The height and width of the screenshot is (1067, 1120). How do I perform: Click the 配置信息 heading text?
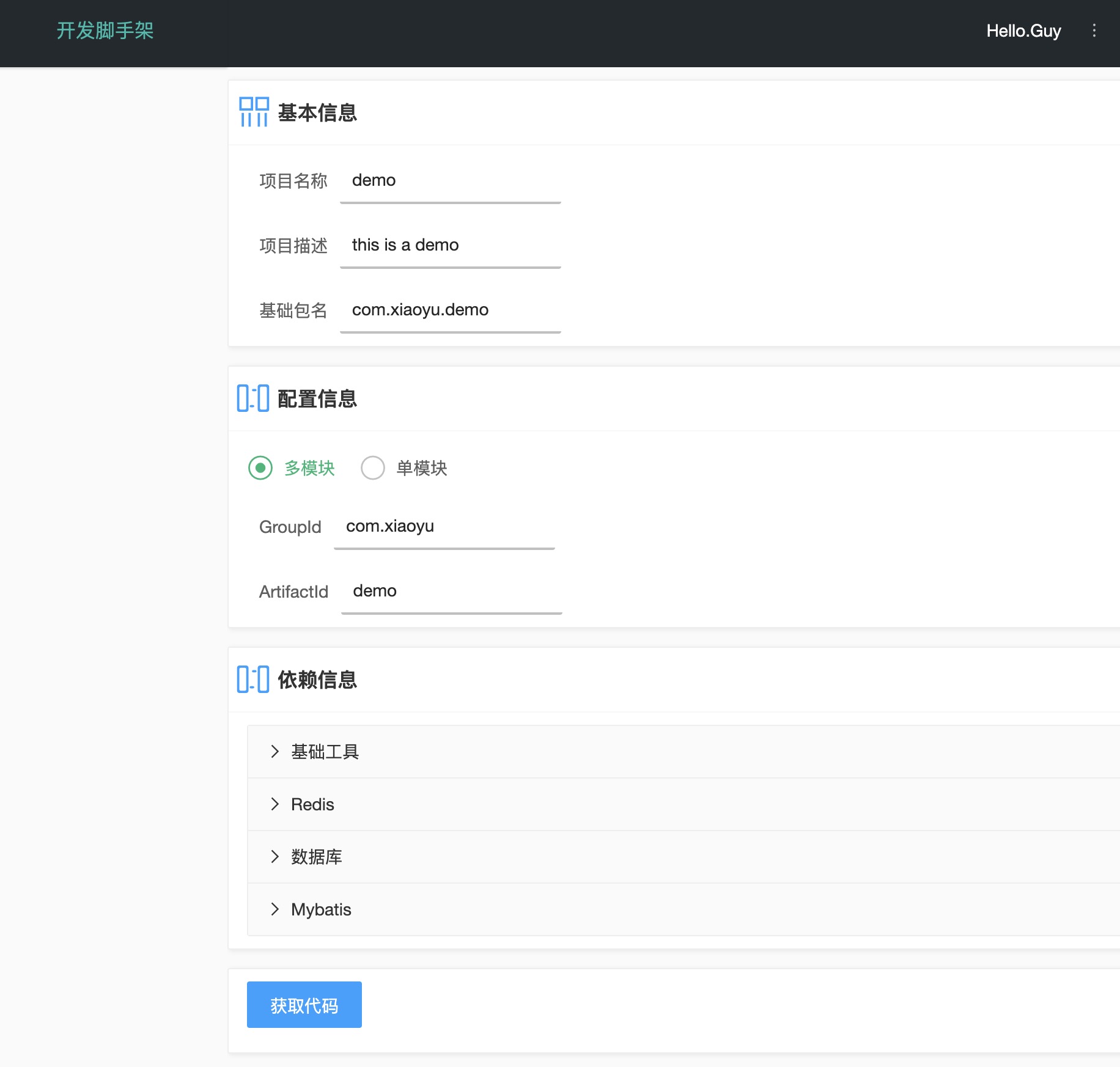(x=317, y=399)
